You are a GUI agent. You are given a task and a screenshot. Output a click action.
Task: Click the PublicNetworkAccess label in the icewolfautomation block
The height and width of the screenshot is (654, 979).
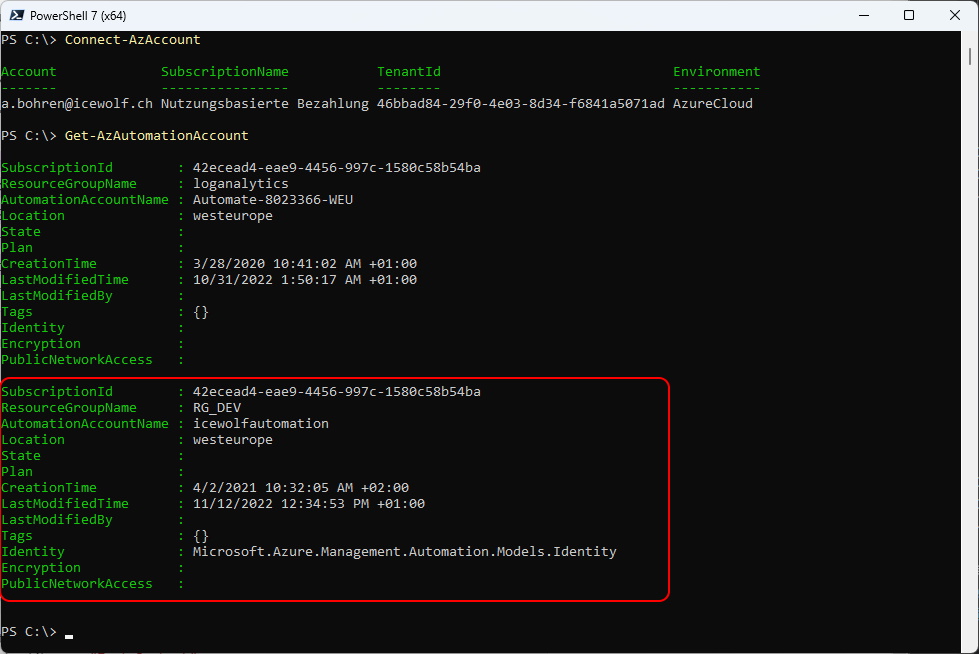coord(77,584)
